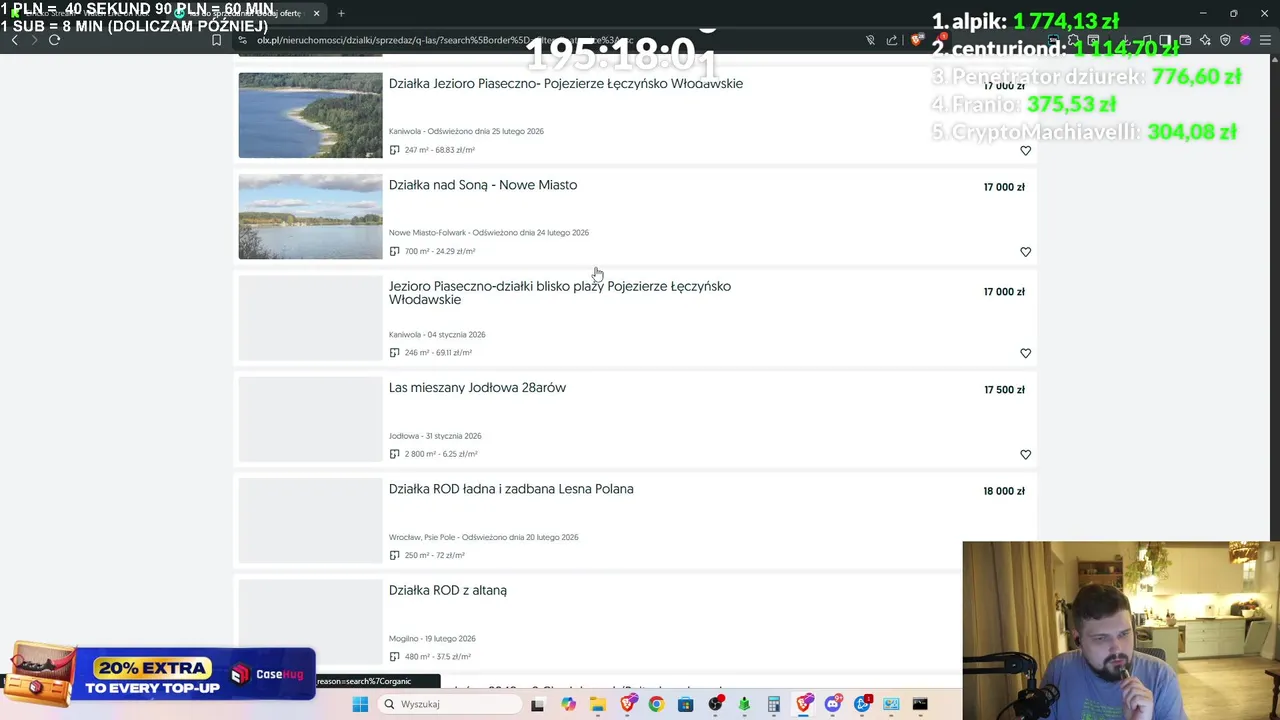Open the browser hamburger menu
Viewport: 1280px width, 720px height.
(x=1265, y=40)
